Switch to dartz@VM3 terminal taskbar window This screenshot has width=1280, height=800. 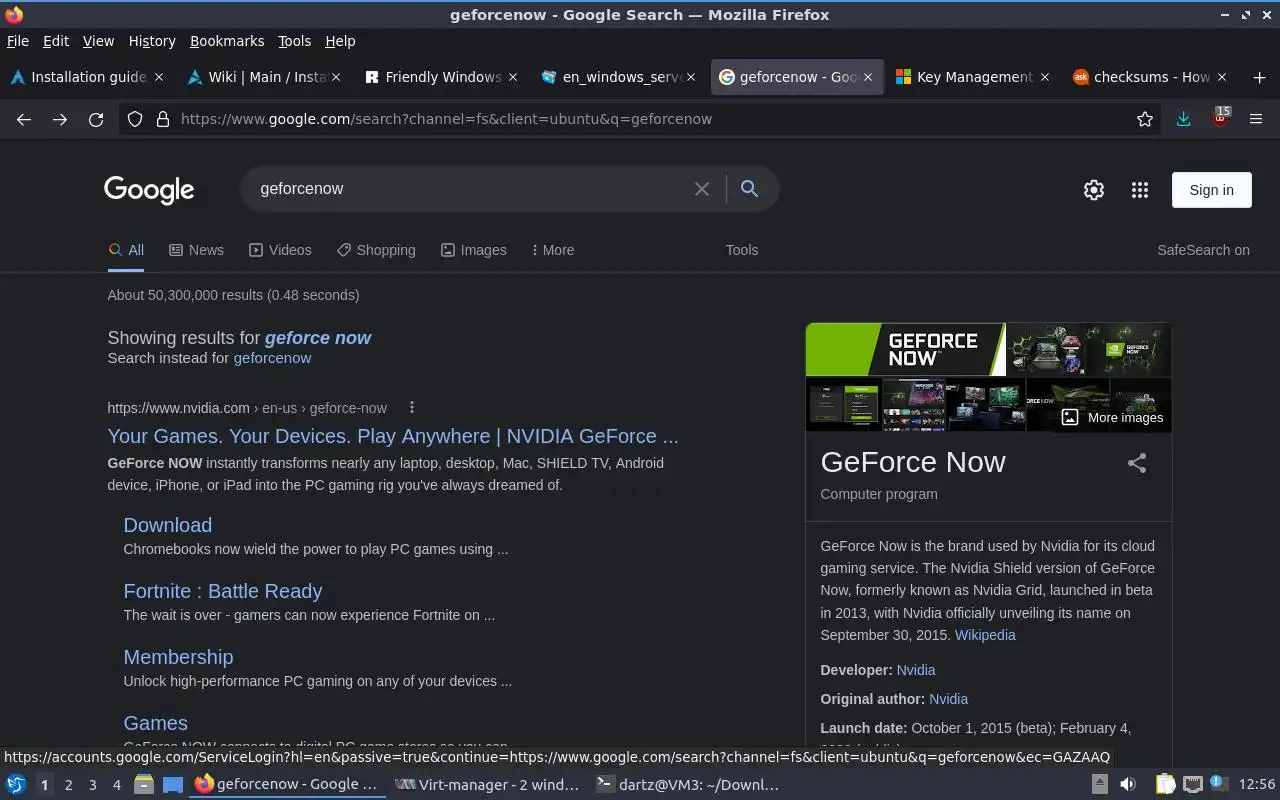[x=687, y=785]
